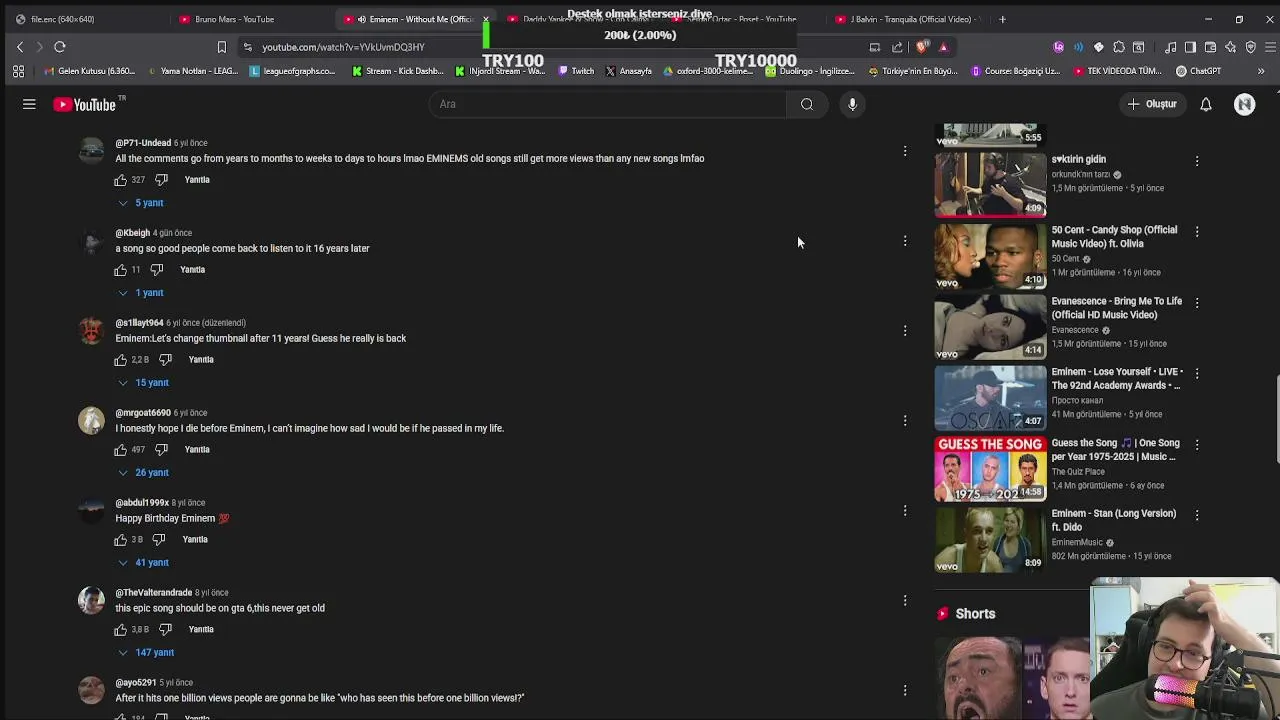Expand 5 yanıt replies under @P71-Undead
This screenshot has height=720, width=1280.
coord(141,203)
